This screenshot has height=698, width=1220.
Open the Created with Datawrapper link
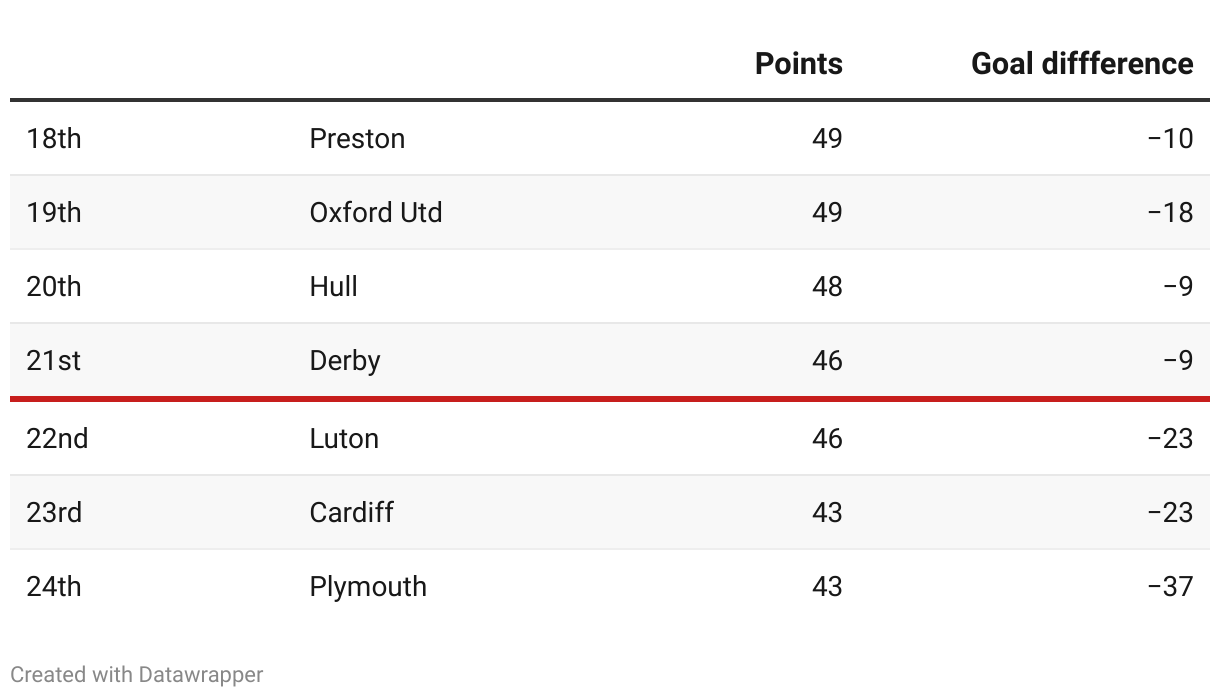click(x=137, y=675)
